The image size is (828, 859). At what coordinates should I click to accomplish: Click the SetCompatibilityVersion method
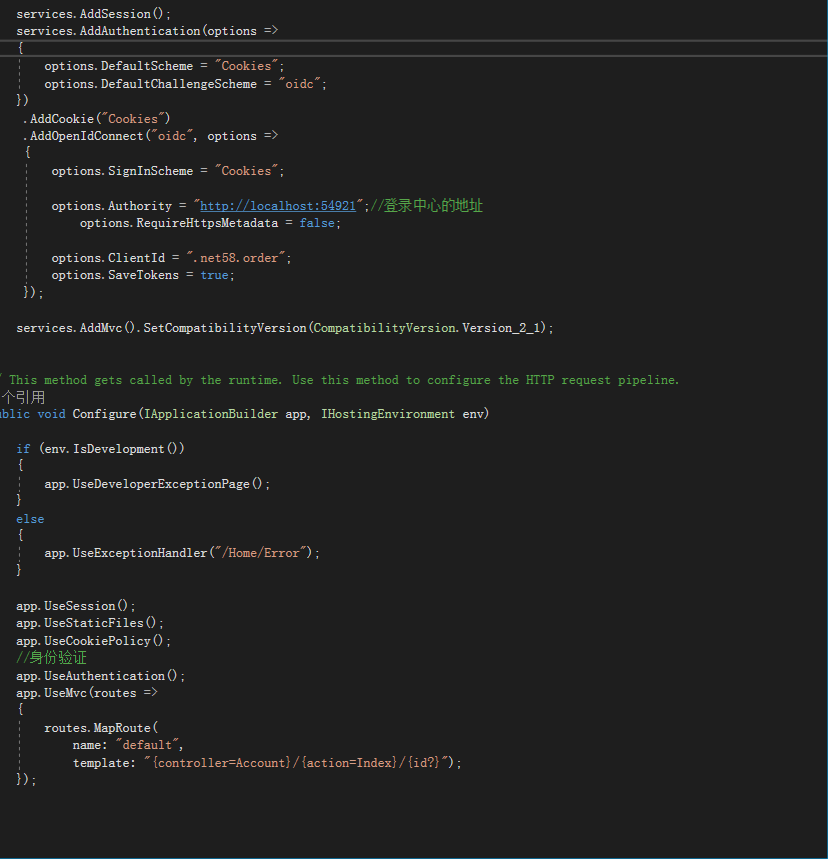pos(224,328)
